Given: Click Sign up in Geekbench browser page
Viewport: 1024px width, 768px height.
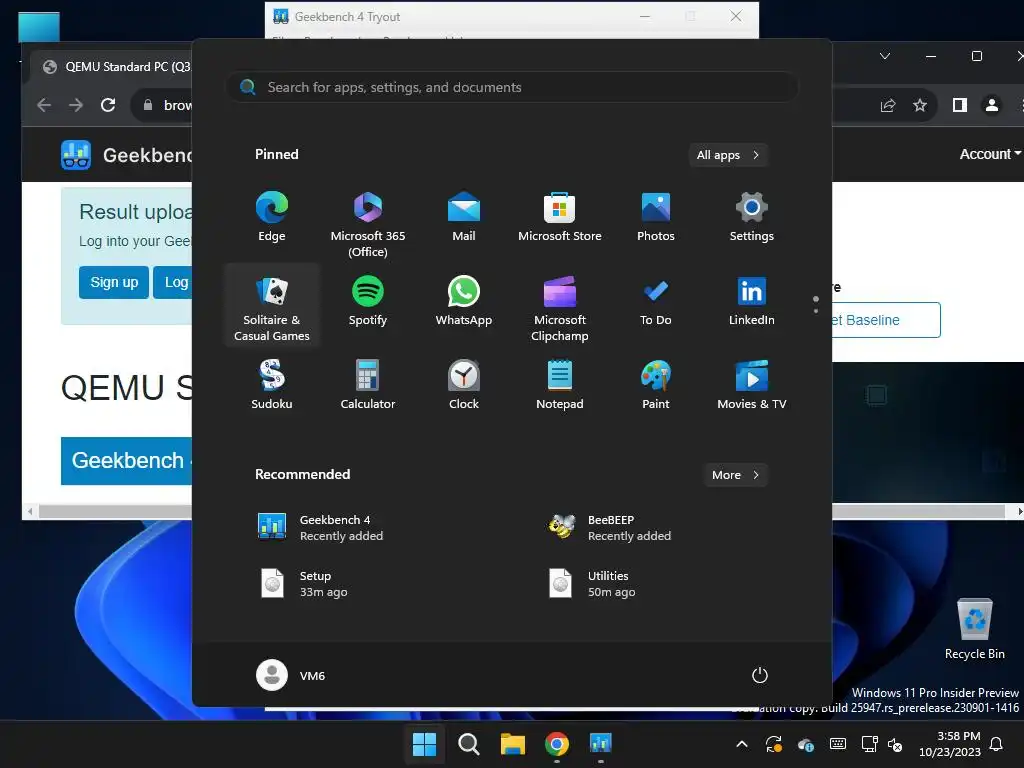Looking at the screenshot, I should coord(114,282).
